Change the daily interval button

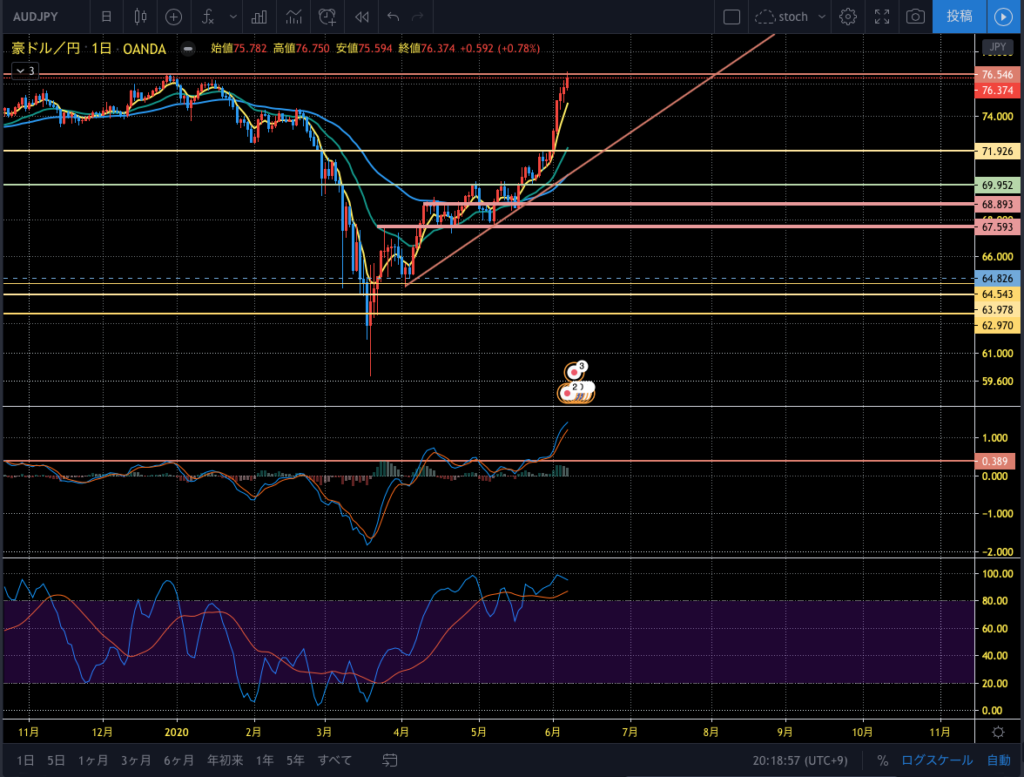[x=106, y=16]
